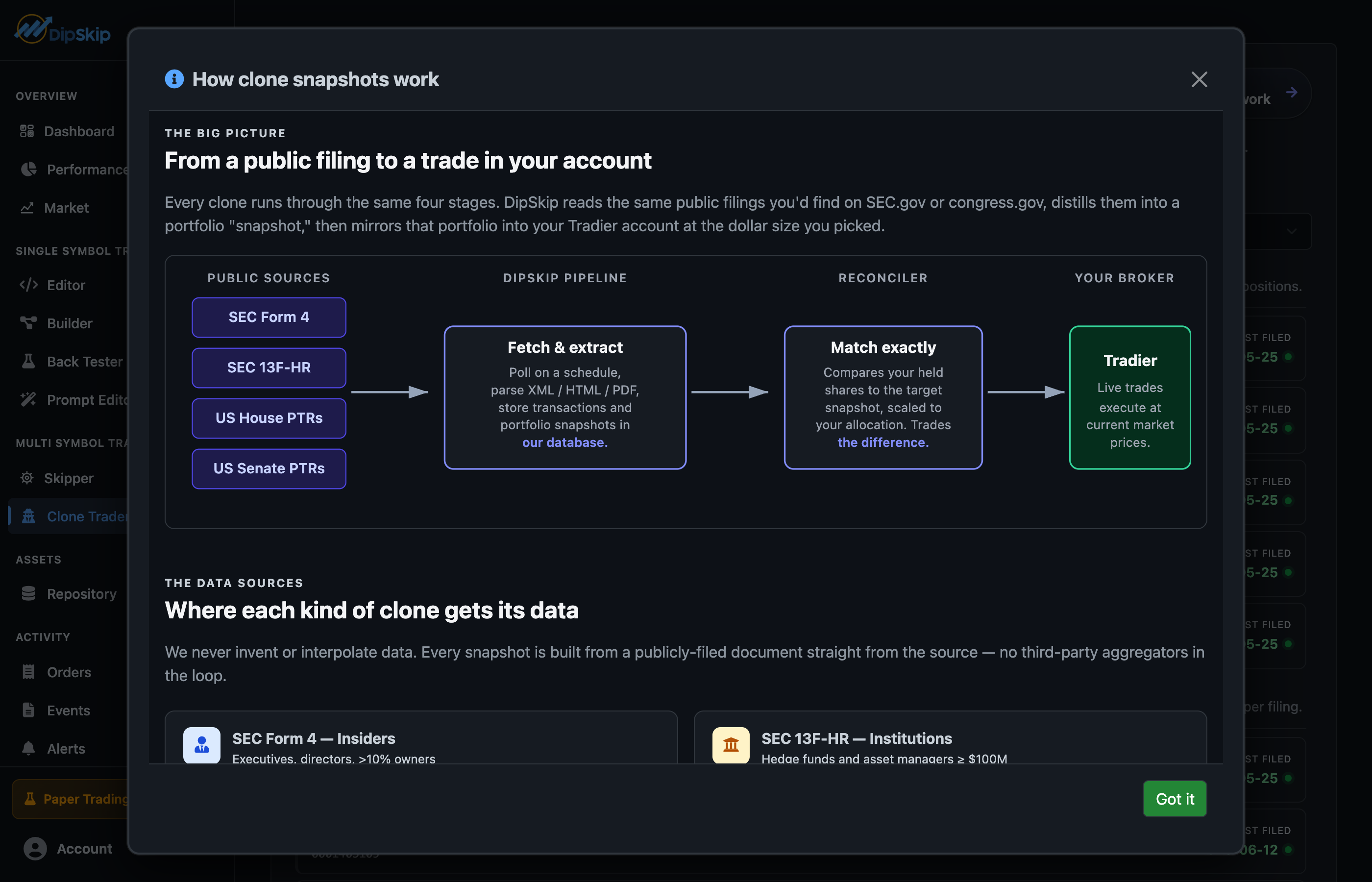This screenshot has height=882, width=1372.
Task: Click the SEC Form 4 Insiders person icon
Action: coord(201,745)
